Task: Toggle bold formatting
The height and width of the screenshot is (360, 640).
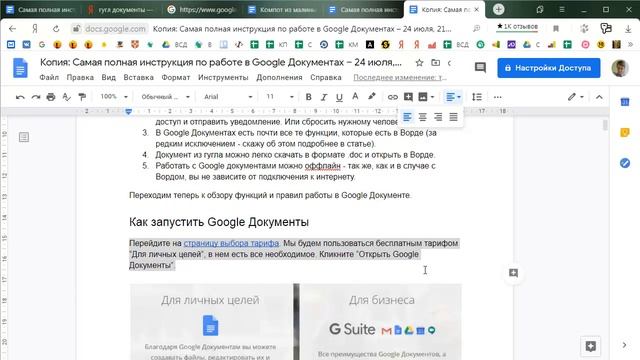Action: click(309, 97)
